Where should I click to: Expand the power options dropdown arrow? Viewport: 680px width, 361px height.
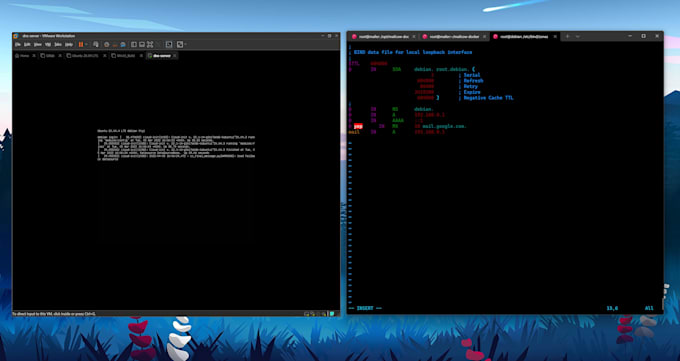(86, 44)
